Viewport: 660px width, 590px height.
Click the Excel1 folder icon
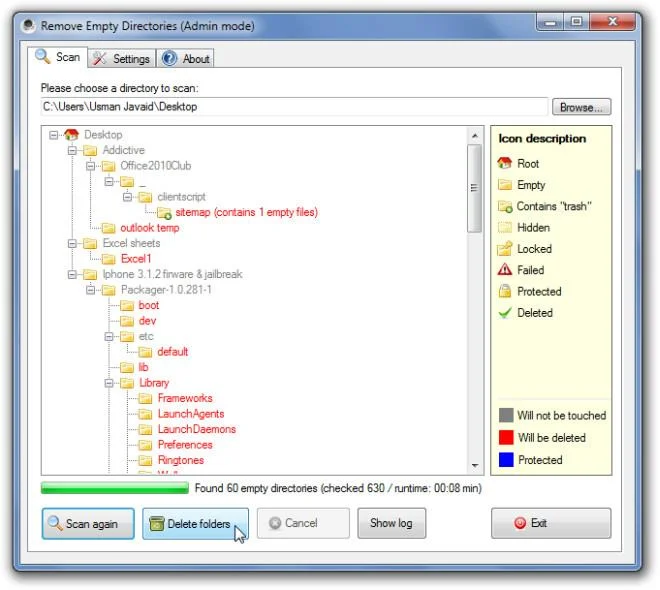[x=108, y=259]
